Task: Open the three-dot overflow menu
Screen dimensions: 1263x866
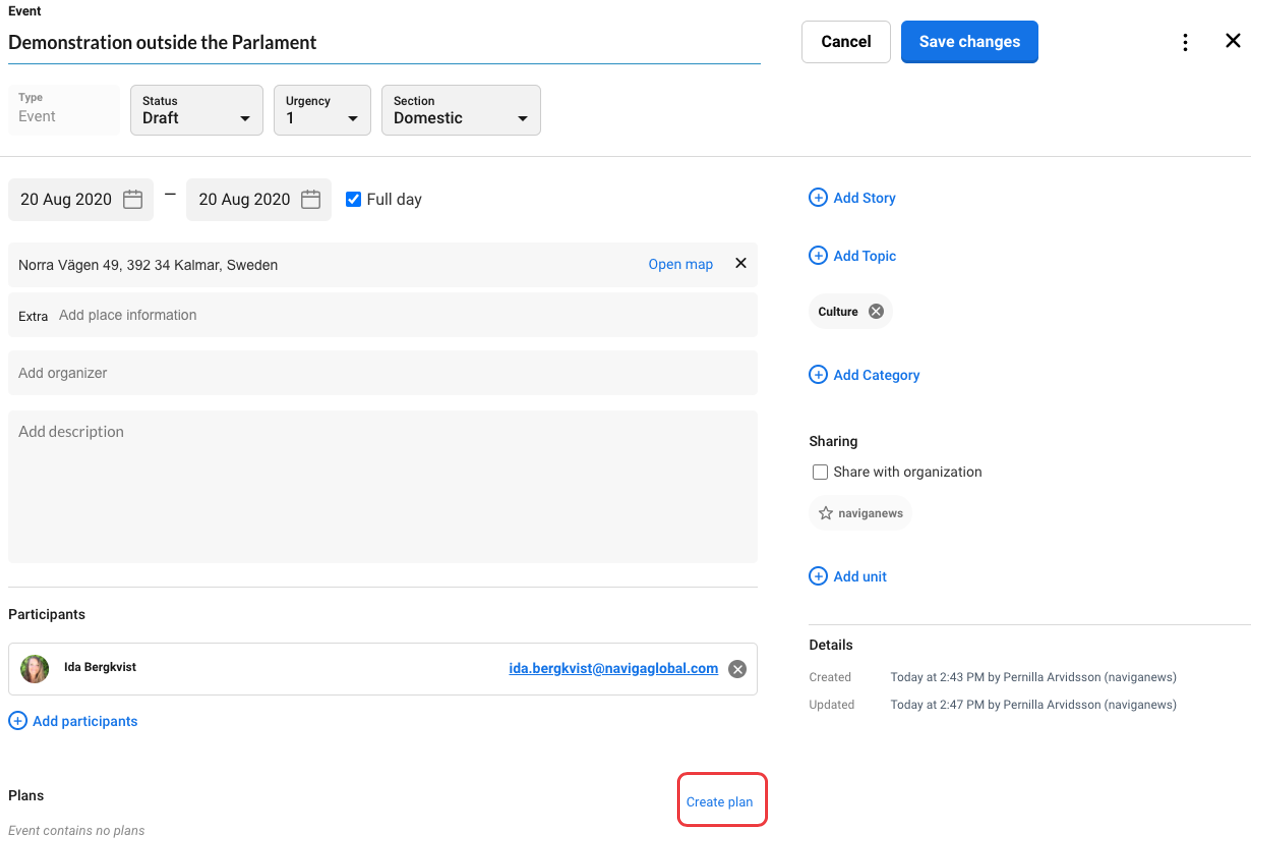Action: [1185, 41]
